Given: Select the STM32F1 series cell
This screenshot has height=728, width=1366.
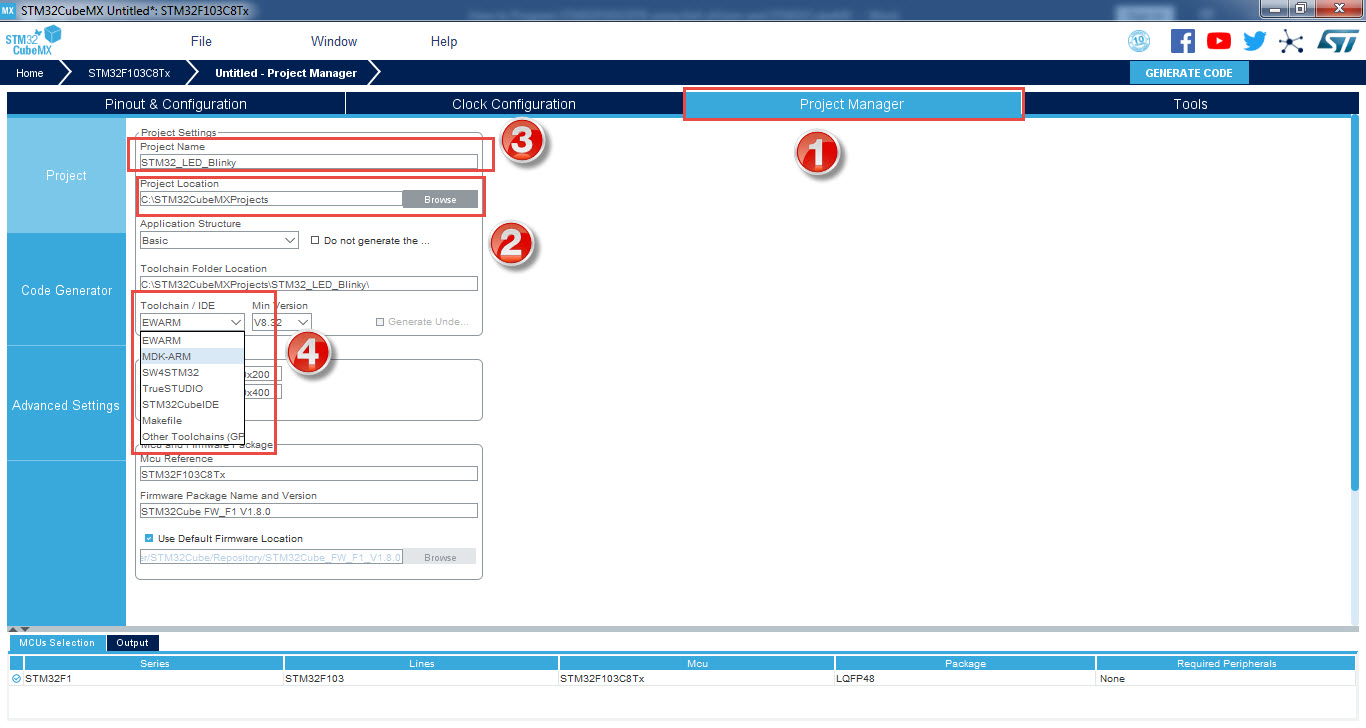Looking at the screenshot, I should click(x=154, y=678).
